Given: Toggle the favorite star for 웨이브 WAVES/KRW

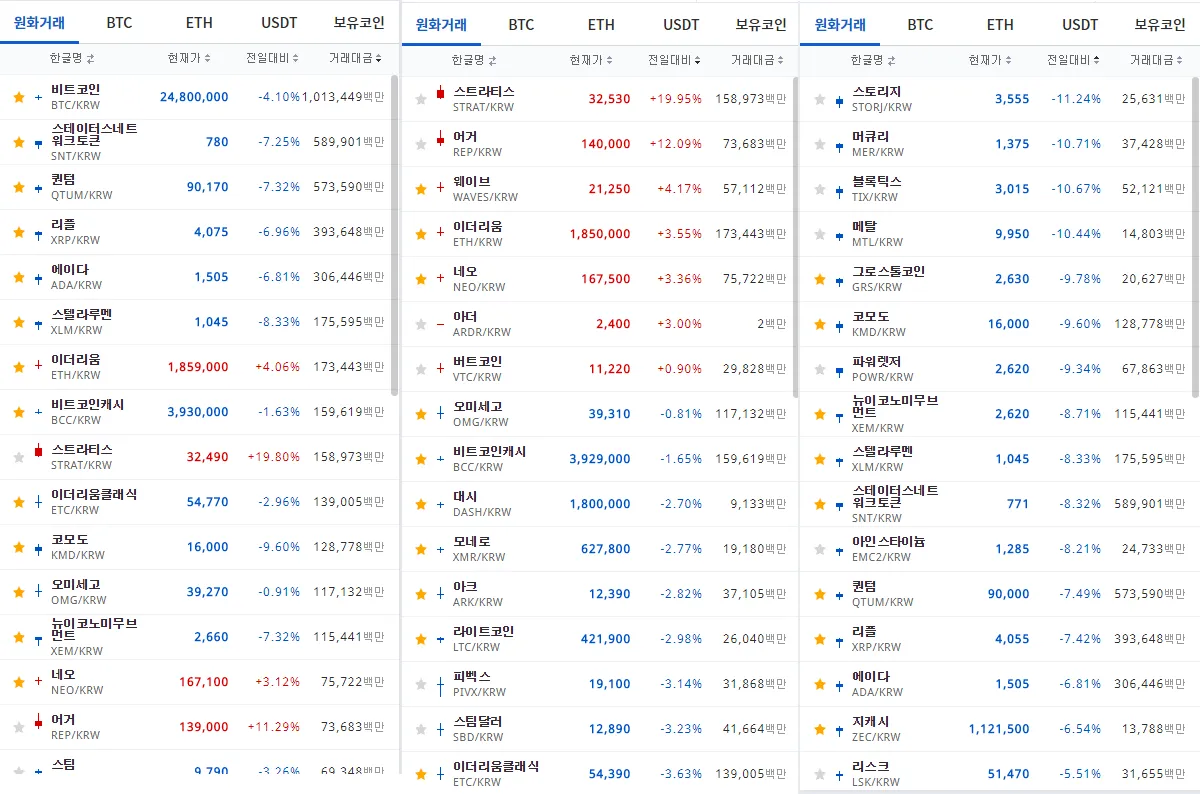Looking at the screenshot, I should coord(420,188).
